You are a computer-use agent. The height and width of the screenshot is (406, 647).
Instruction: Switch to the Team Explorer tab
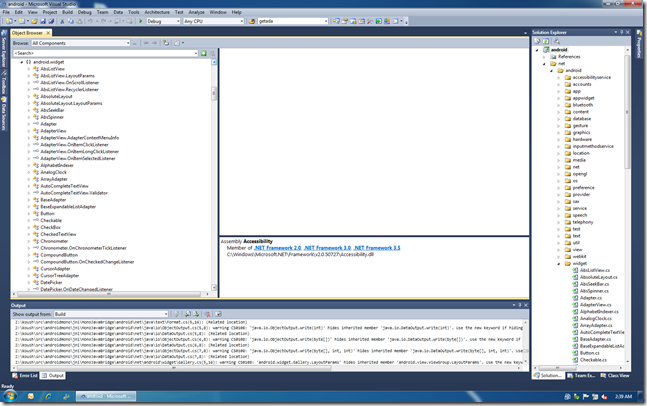[x=581, y=375]
